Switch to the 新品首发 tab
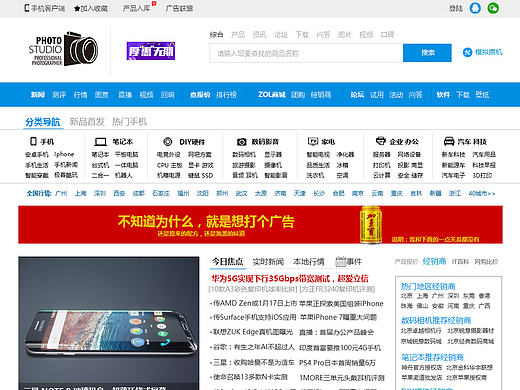 [x=87, y=122]
